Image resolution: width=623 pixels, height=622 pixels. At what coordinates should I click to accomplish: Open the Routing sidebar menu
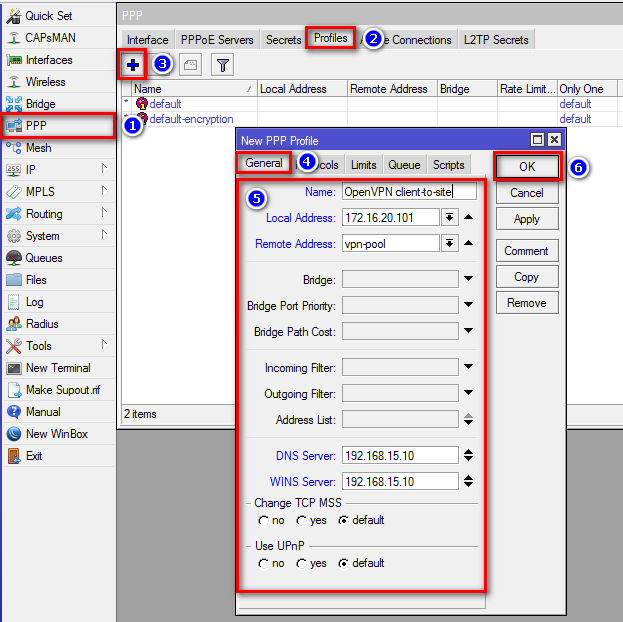click(x=59, y=214)
